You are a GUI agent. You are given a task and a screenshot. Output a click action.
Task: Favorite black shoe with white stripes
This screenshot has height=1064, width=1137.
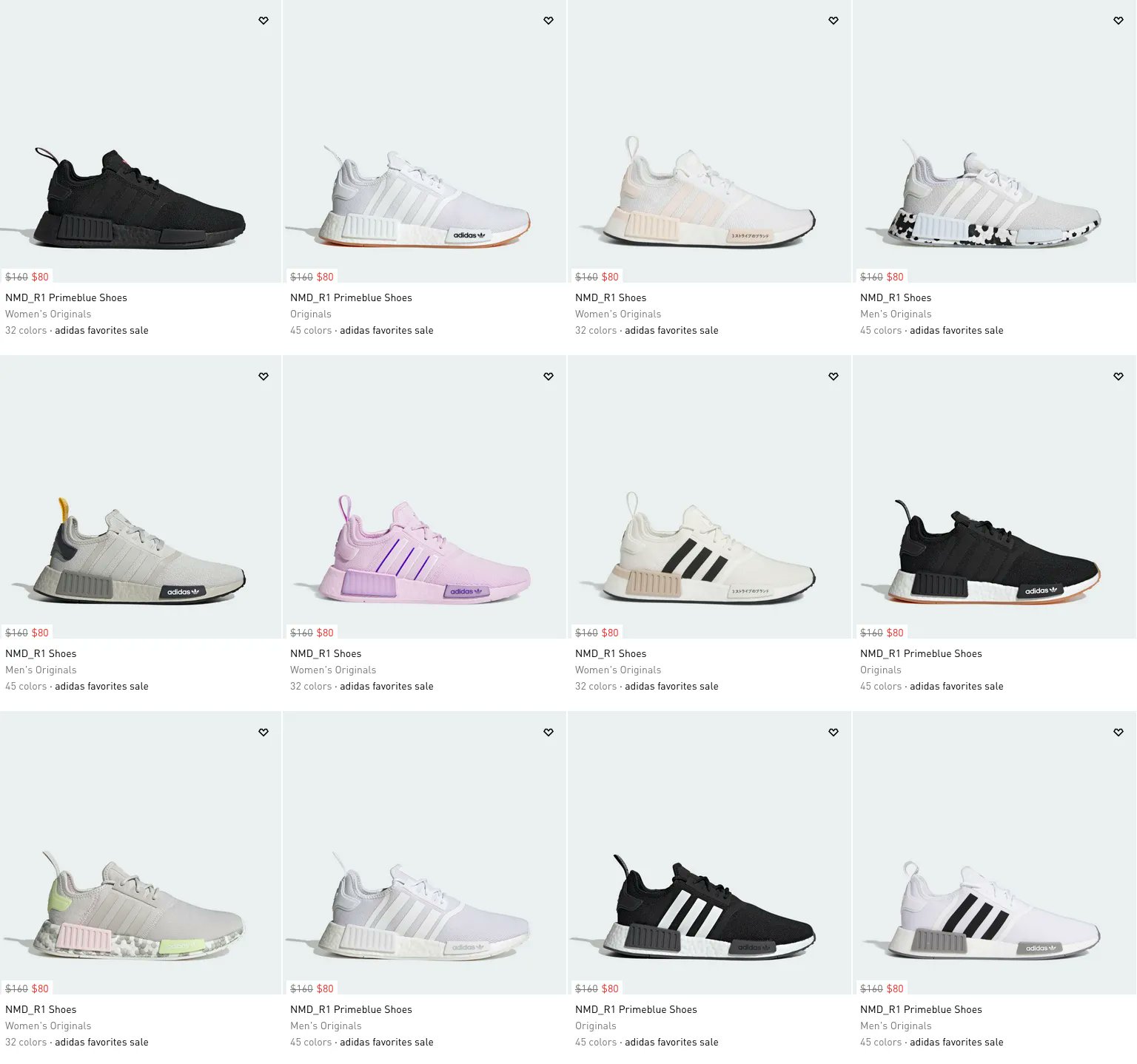[x=834, y=733]
